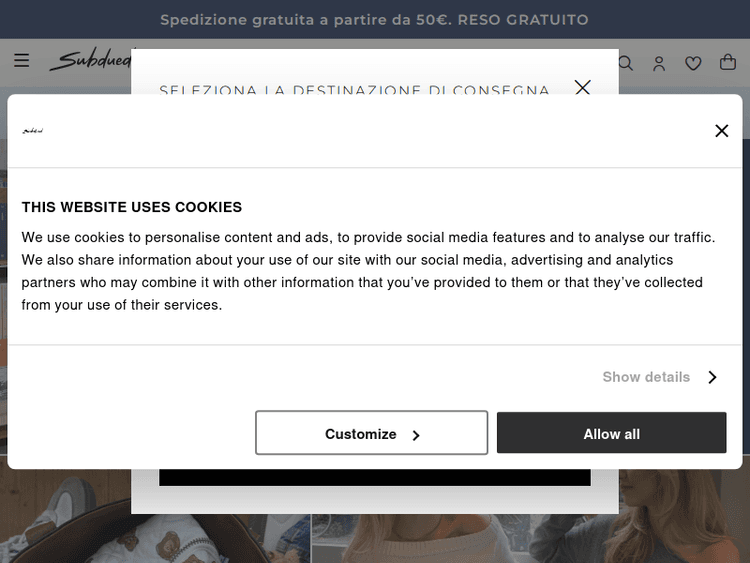Close the delivery destination popup
The width and height of the screenshot is (750, 563).
point(583,86)
